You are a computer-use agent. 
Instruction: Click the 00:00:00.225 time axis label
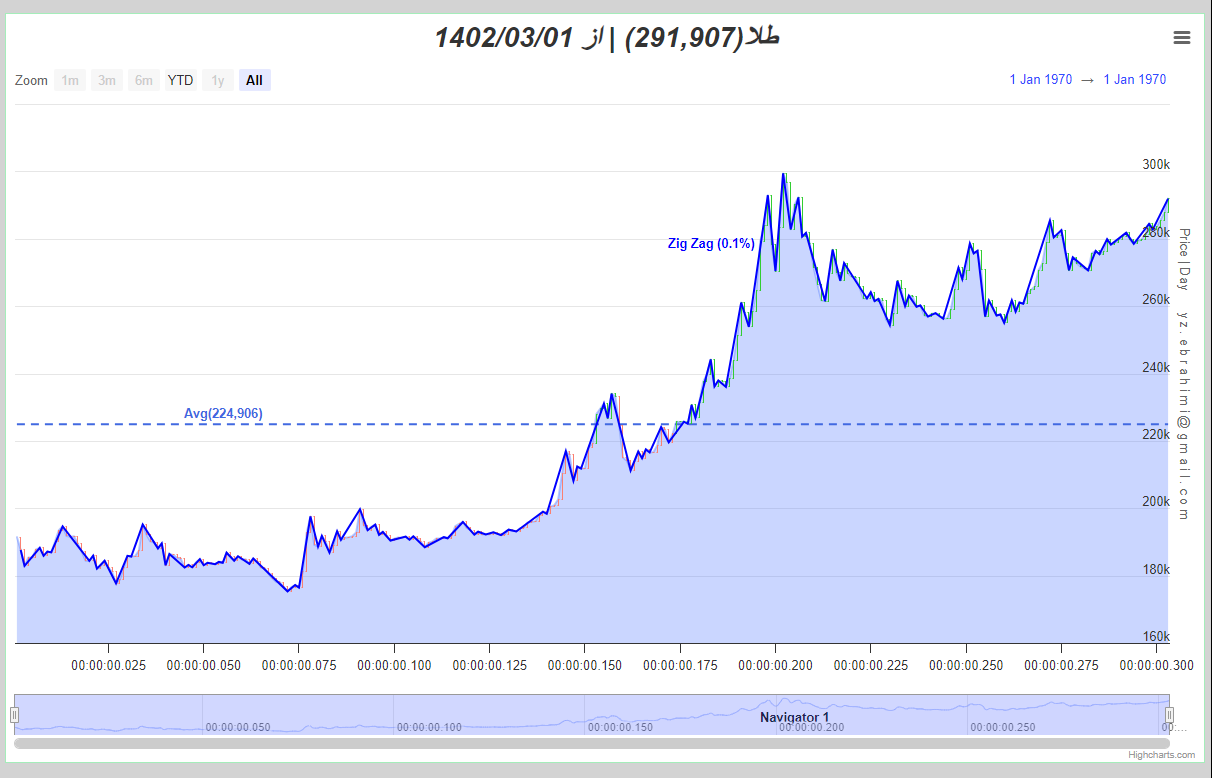pos(871,665)
